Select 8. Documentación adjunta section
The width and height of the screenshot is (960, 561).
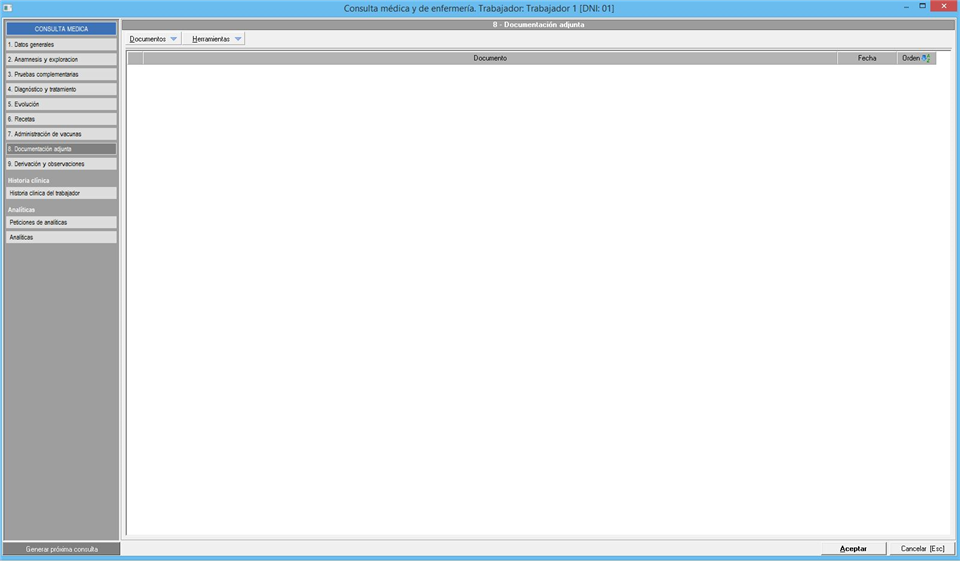[61, 149]
